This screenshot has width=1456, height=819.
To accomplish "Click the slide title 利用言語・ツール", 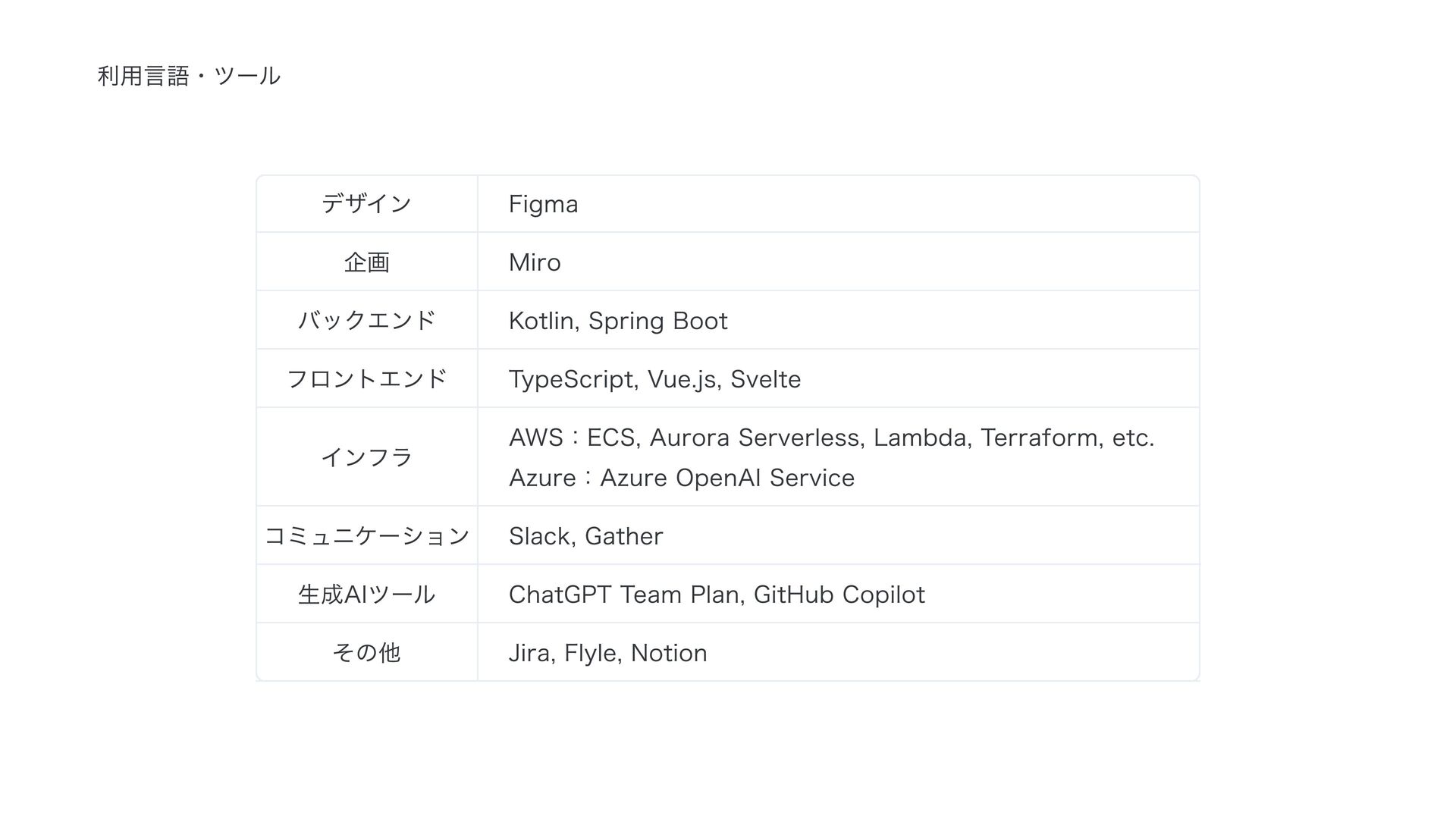I will [x=189, y=76].
